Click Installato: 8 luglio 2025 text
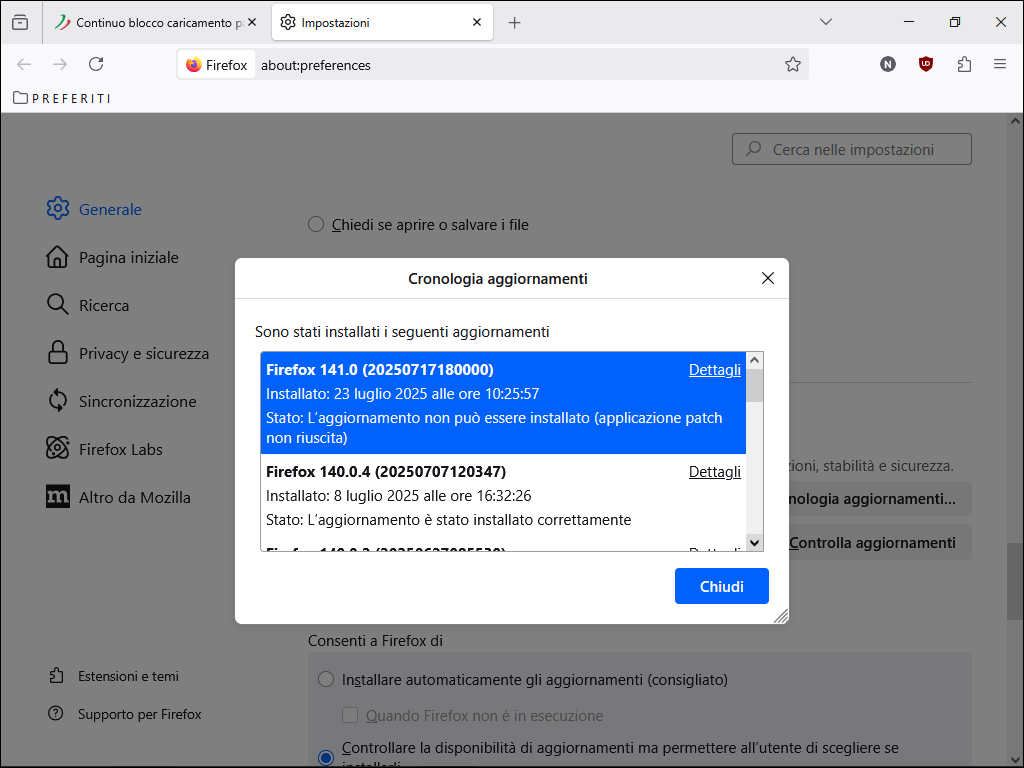 click(398, 496)
